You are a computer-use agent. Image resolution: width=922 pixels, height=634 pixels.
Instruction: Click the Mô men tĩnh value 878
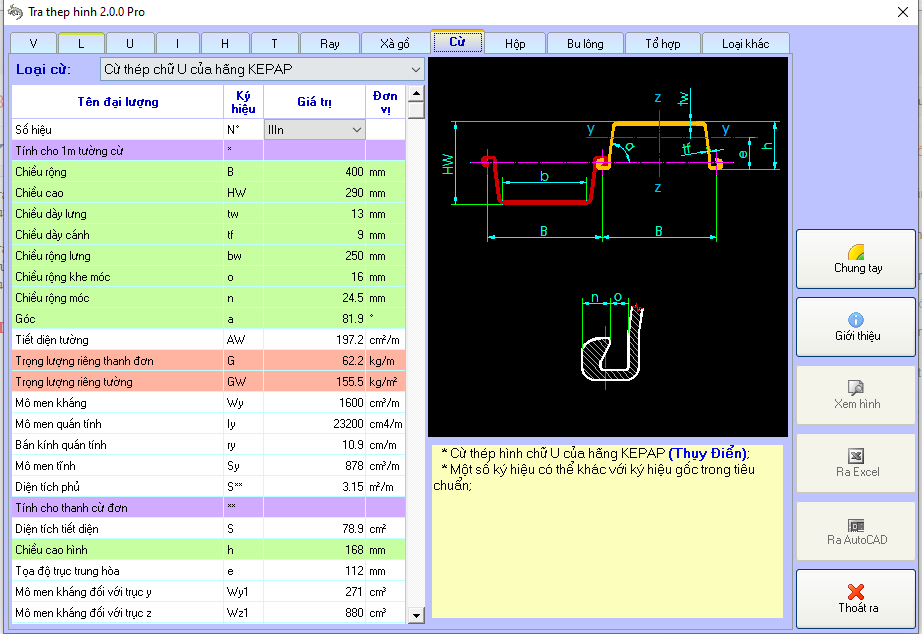tap(315, 466)
